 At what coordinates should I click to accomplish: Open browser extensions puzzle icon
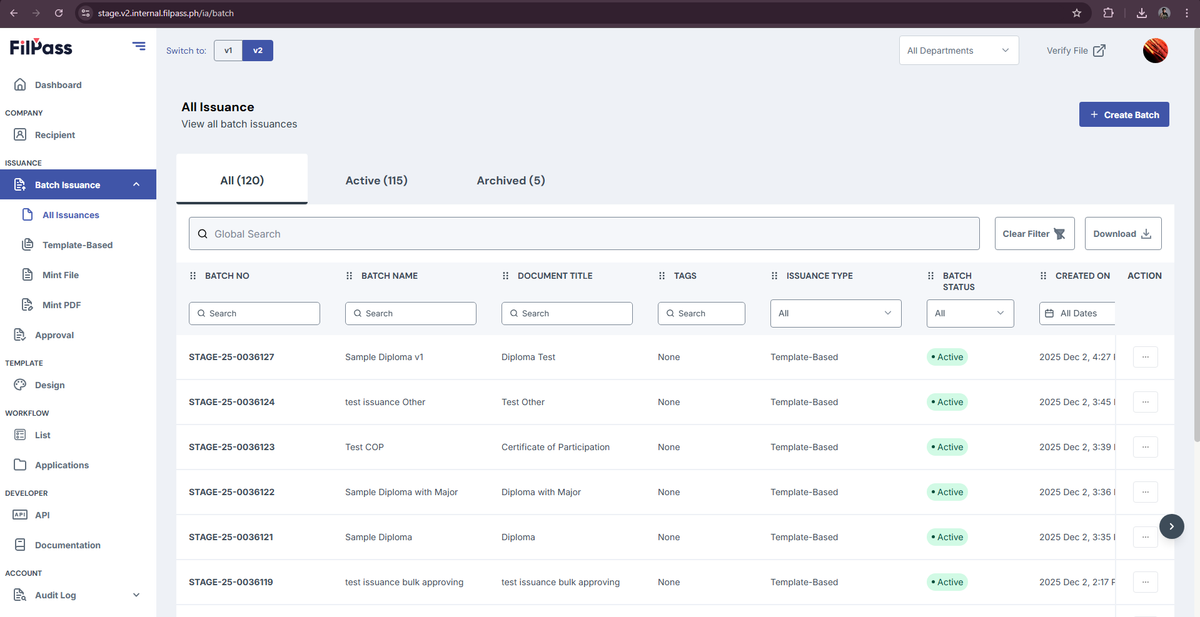point(1108,13)
